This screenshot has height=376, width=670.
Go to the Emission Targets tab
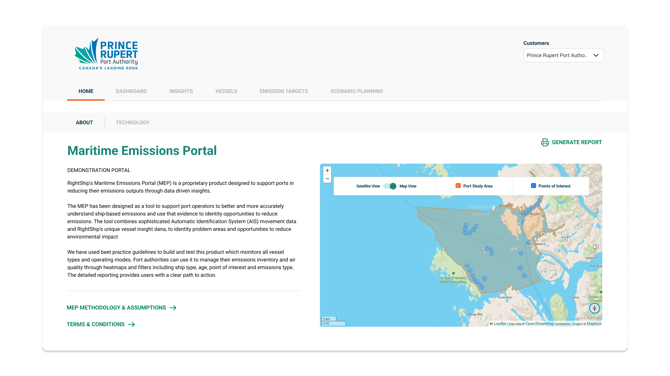[x=284, y=91]
